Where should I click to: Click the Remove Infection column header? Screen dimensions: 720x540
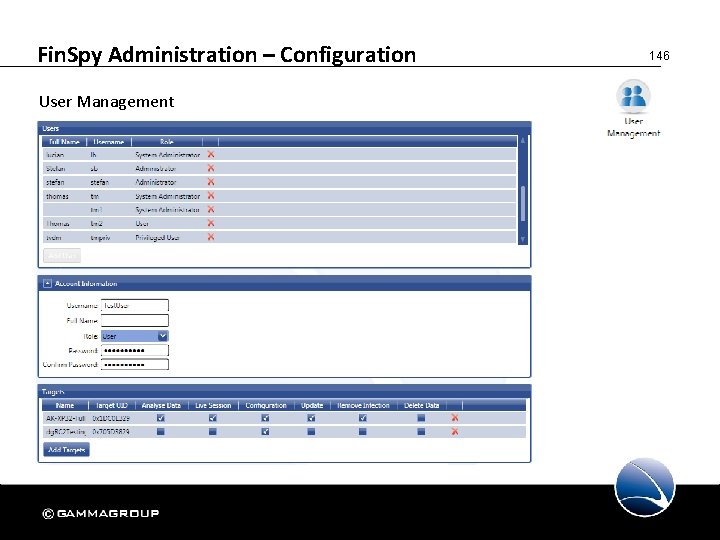[363, 405]
